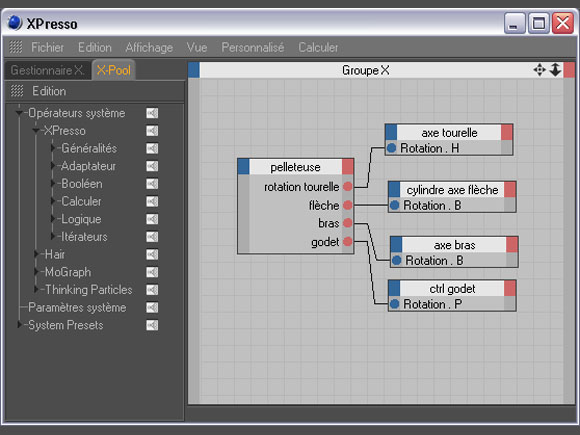Click the speaker icon beside Généralités
Image resolution: width=580 pixels, height=435 pixels.
pos(152,149)
